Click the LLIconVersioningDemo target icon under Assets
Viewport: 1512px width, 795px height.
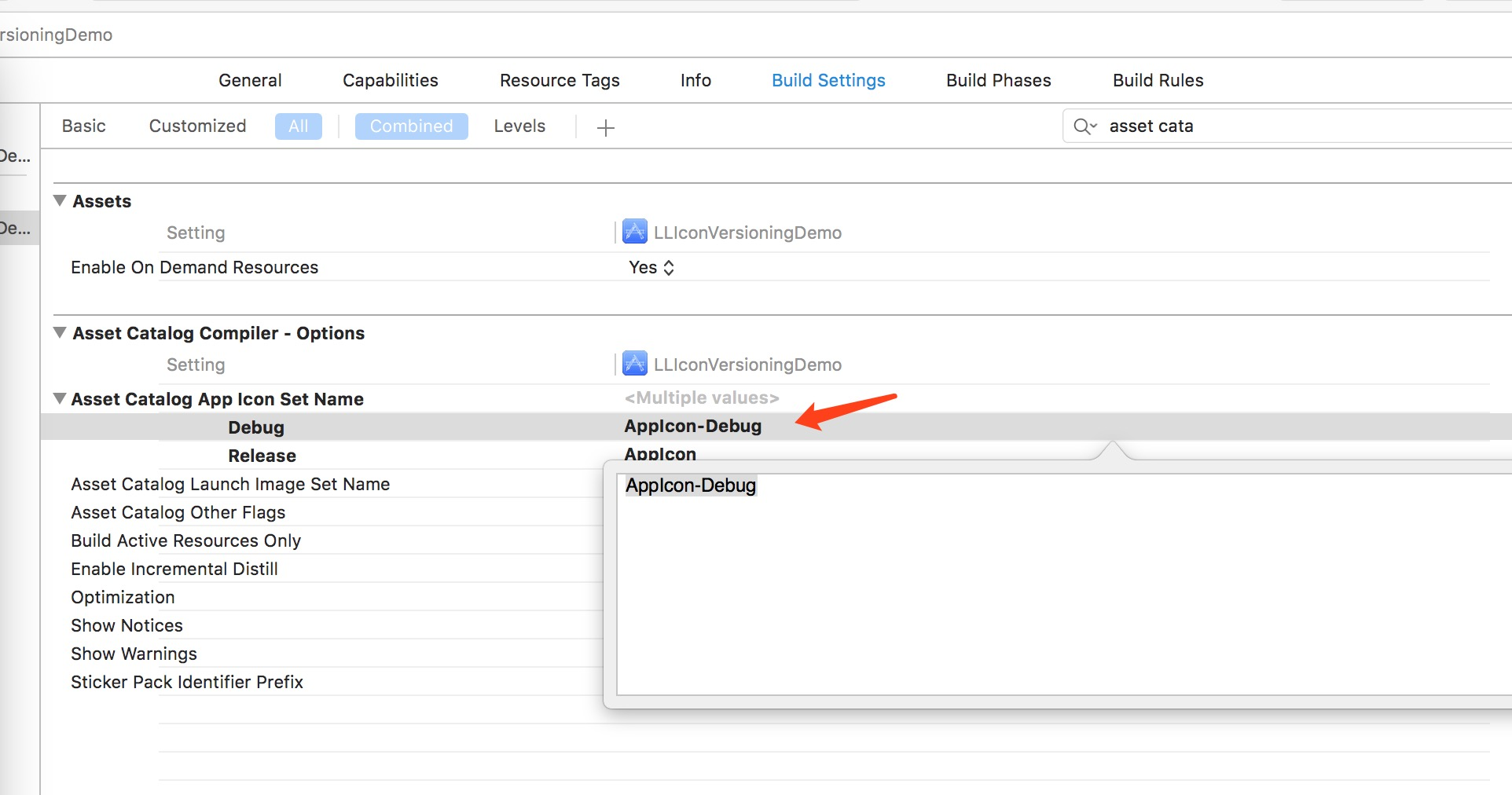[635, 232]
